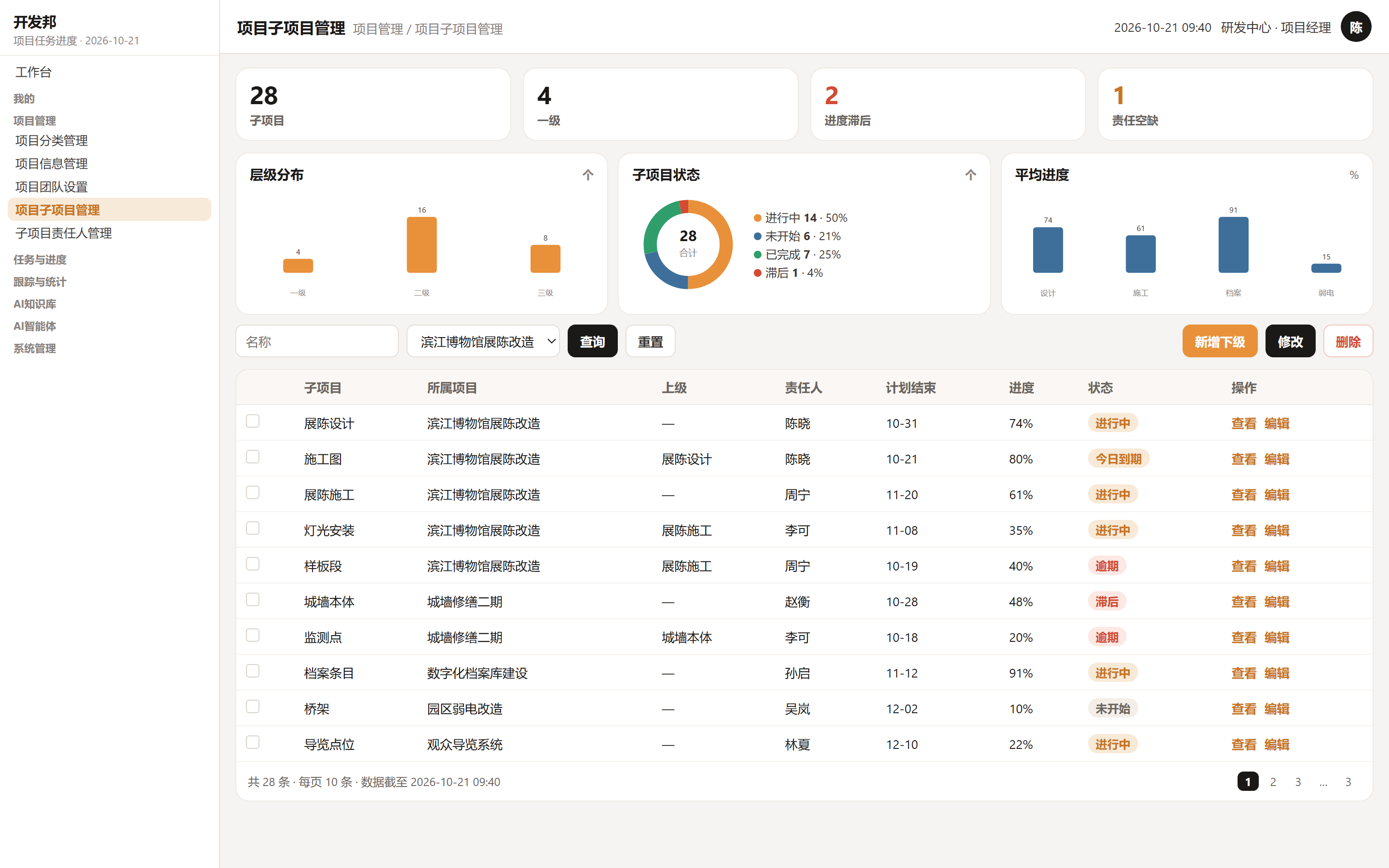
Task: Click 编辑 link for 桥架 row
Action: [1277, 708]
